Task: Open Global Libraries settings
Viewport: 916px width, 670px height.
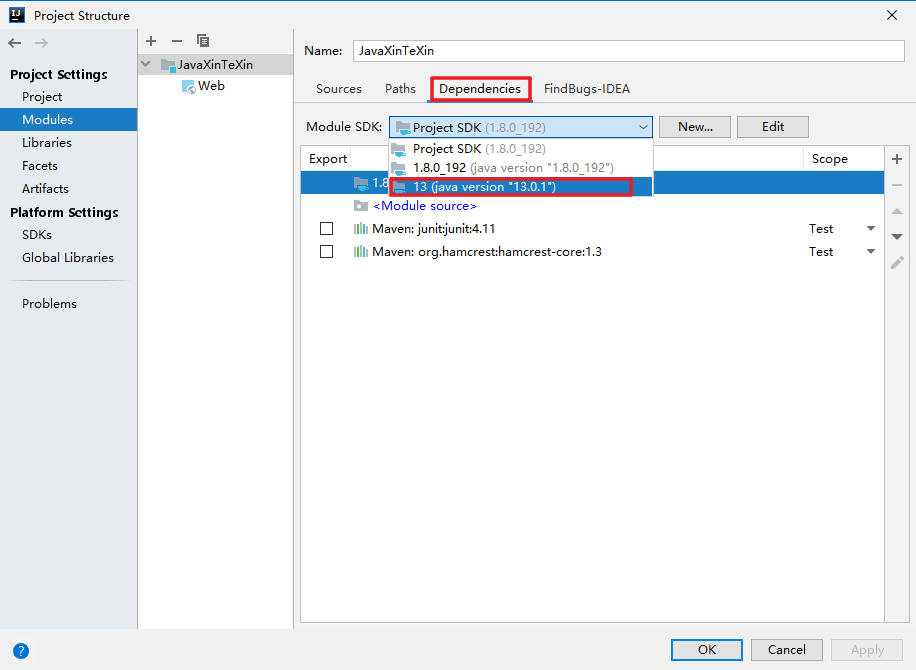Action: (68, 258)
